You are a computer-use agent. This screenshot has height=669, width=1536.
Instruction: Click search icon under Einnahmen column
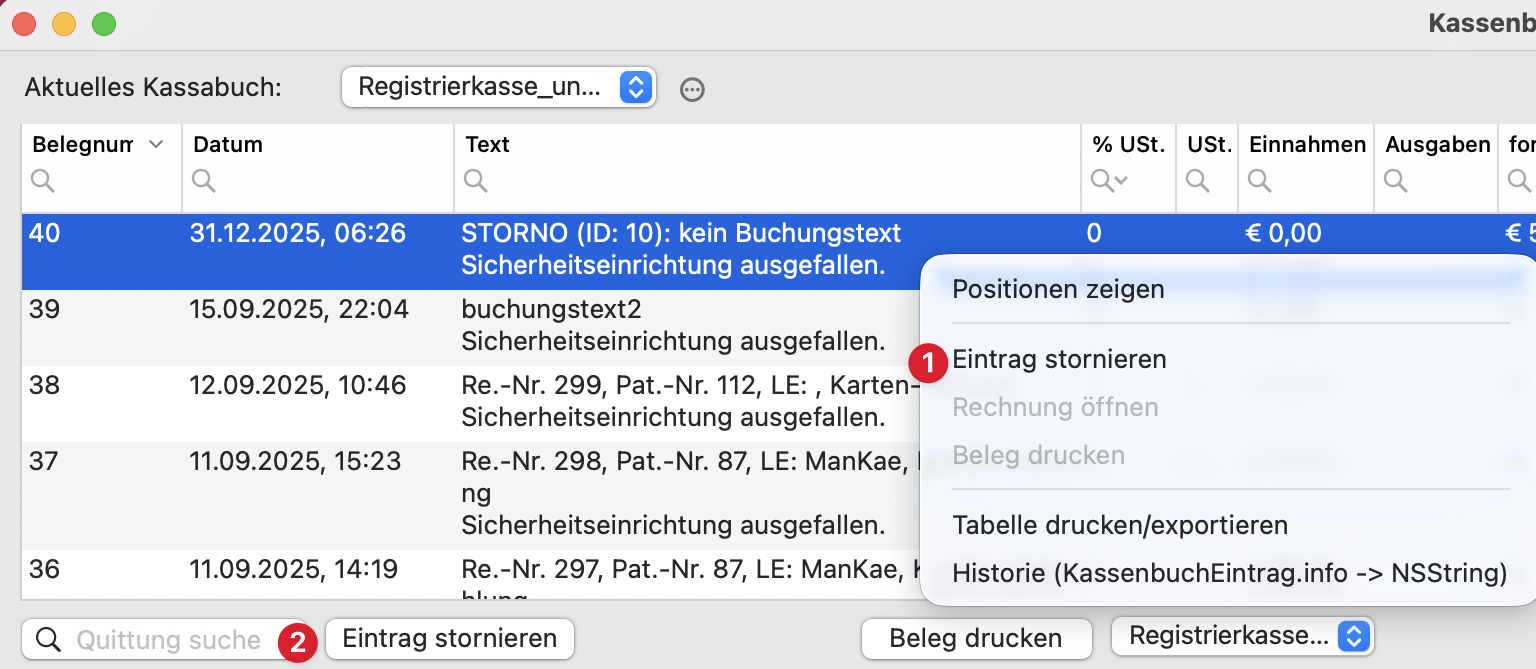(x=1260, y=181)
